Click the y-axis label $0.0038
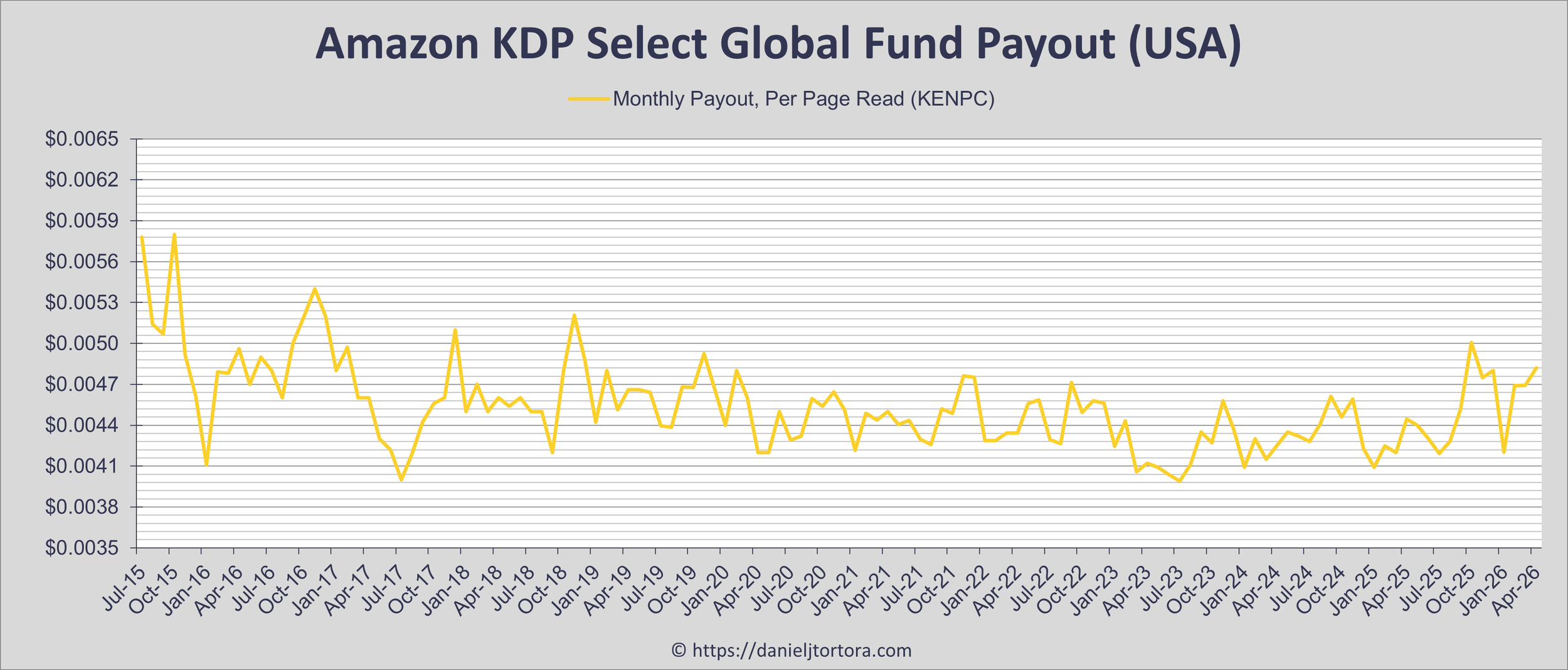 pos(82,507)
